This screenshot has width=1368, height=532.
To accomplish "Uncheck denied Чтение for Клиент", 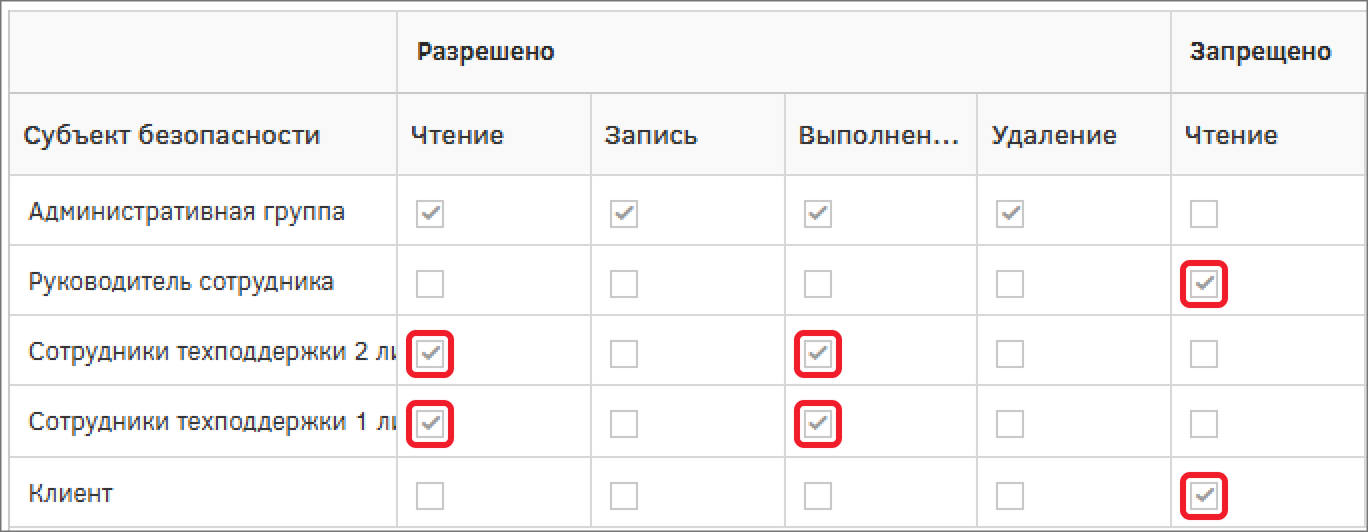I will (x=1204, y=495).
